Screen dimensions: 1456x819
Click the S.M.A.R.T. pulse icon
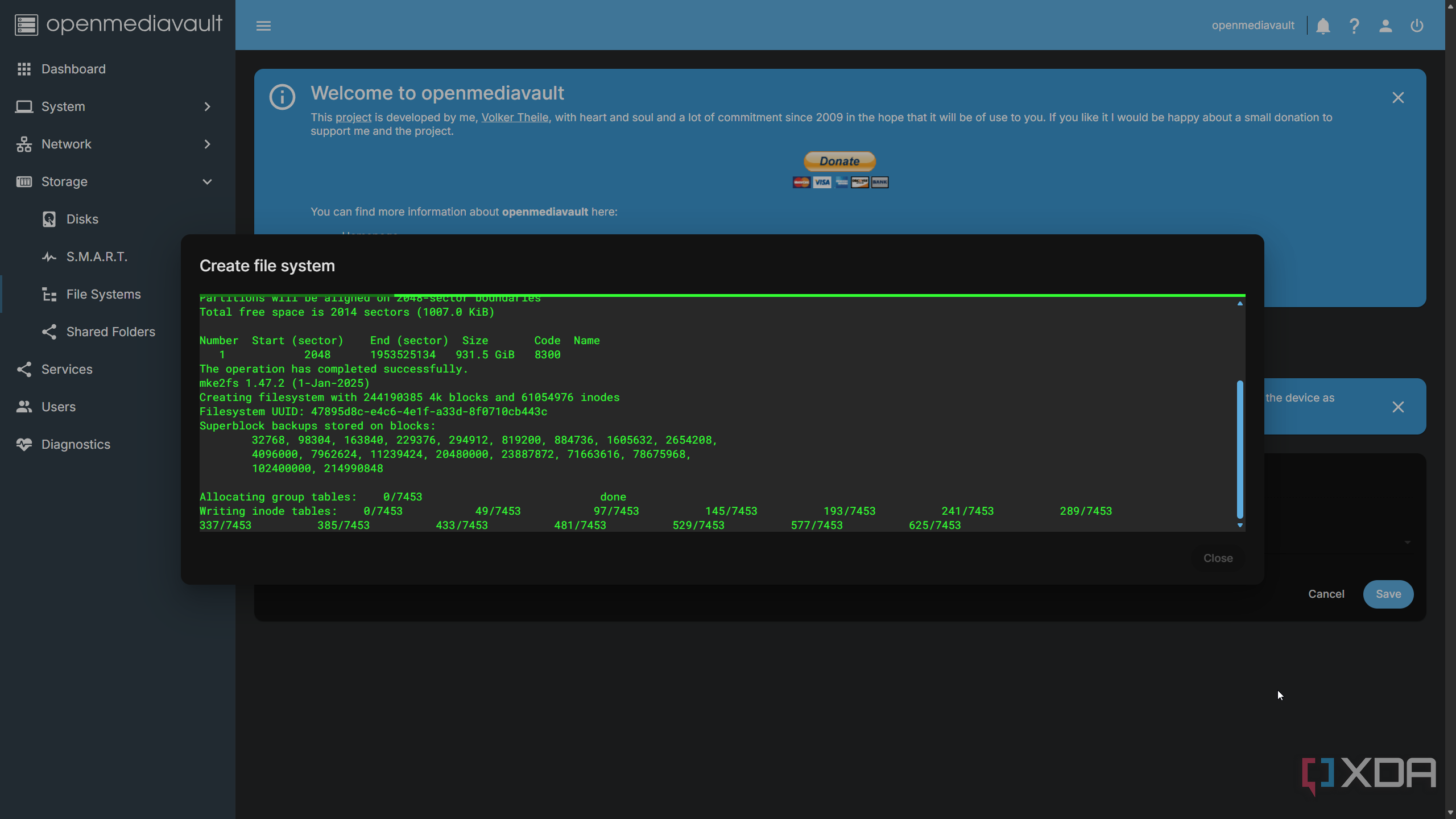49,257
